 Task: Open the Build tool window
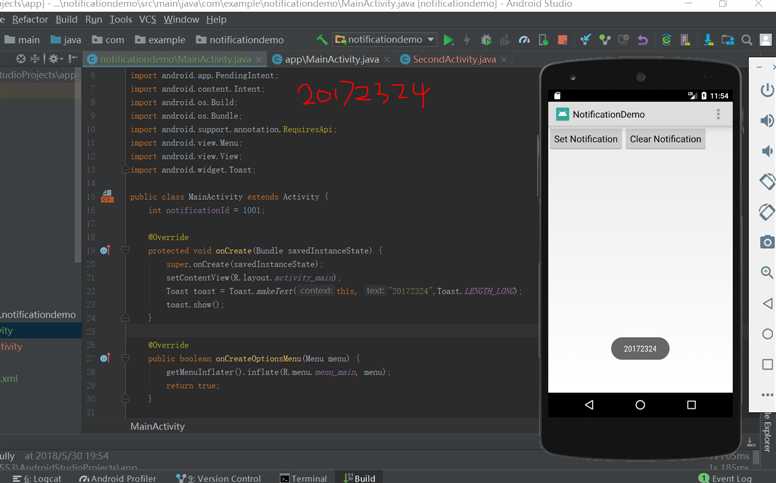[x=360, y=478]
